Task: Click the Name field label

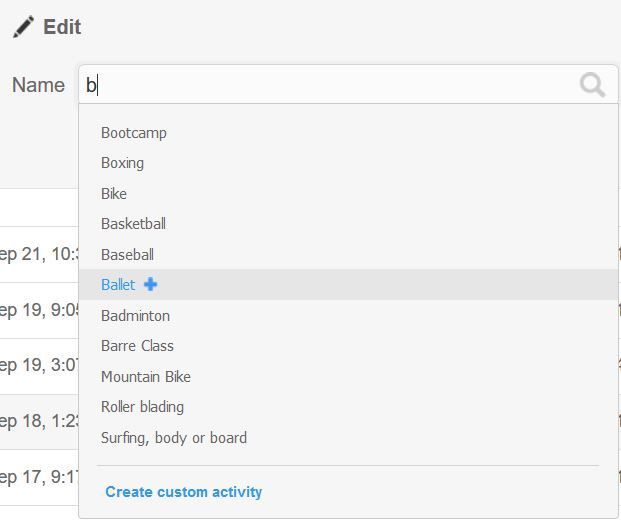Action: point(38,85)
